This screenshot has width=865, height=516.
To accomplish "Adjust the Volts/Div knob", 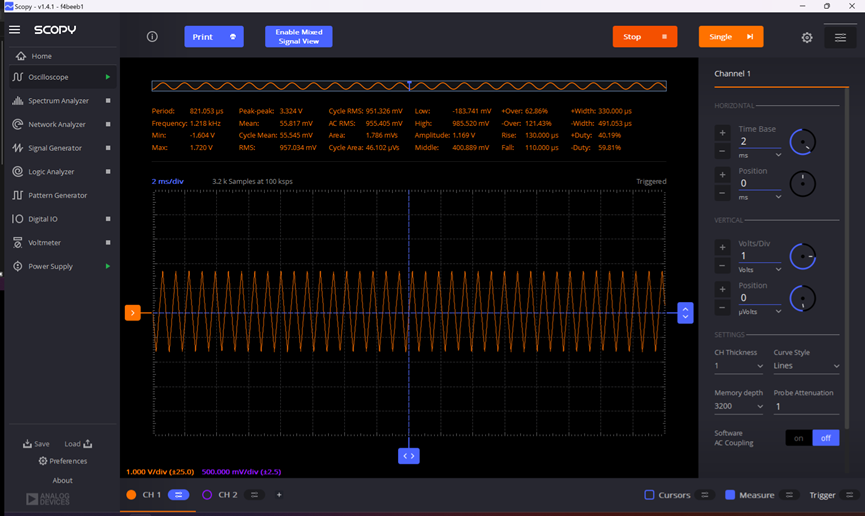I will click(803, 257).
